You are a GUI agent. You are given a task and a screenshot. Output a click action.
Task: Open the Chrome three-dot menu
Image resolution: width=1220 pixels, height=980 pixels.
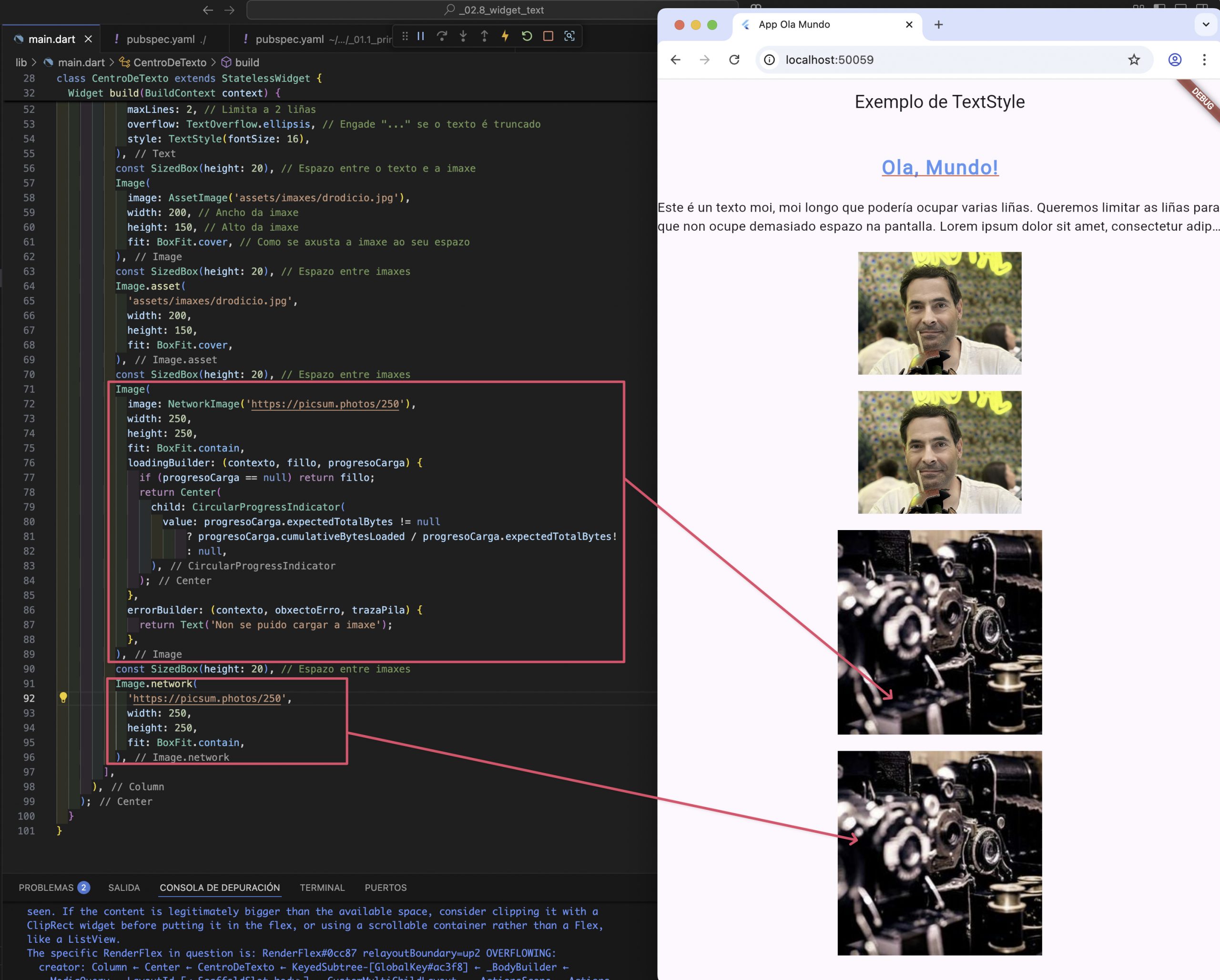point(1204,60)
